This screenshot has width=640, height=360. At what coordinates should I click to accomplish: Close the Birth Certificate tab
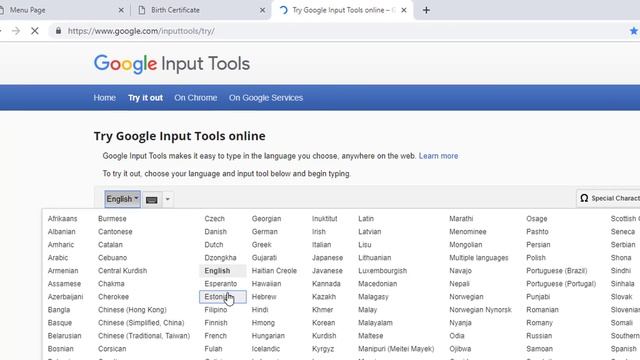pos(262,10)
